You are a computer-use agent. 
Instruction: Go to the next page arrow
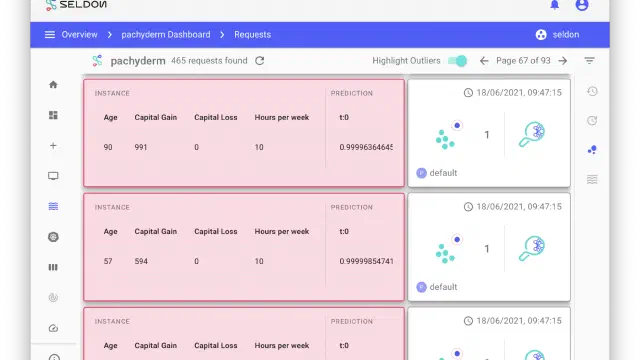[x=563, y=61]
